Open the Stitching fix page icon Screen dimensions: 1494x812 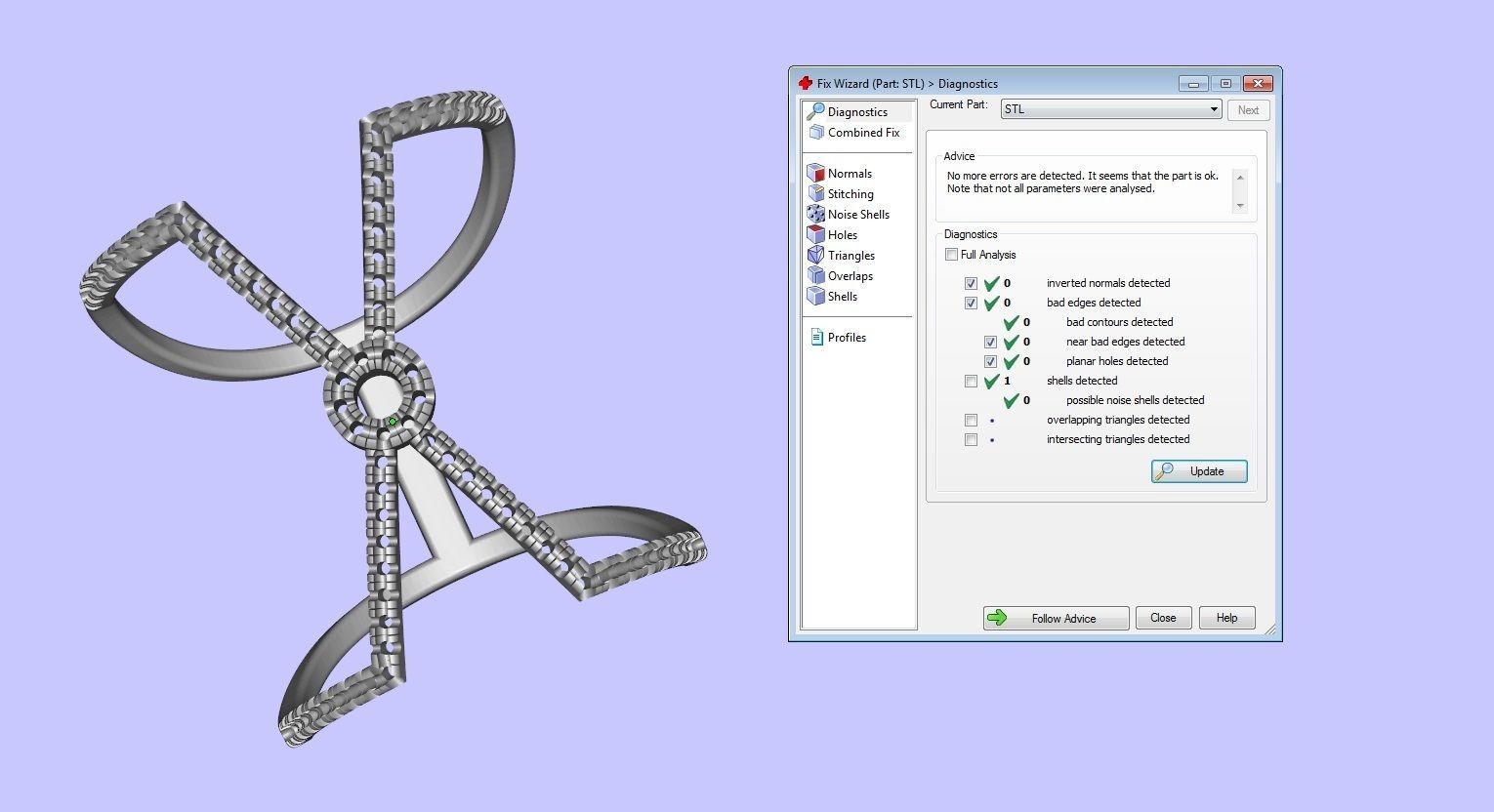pos(815,193)
